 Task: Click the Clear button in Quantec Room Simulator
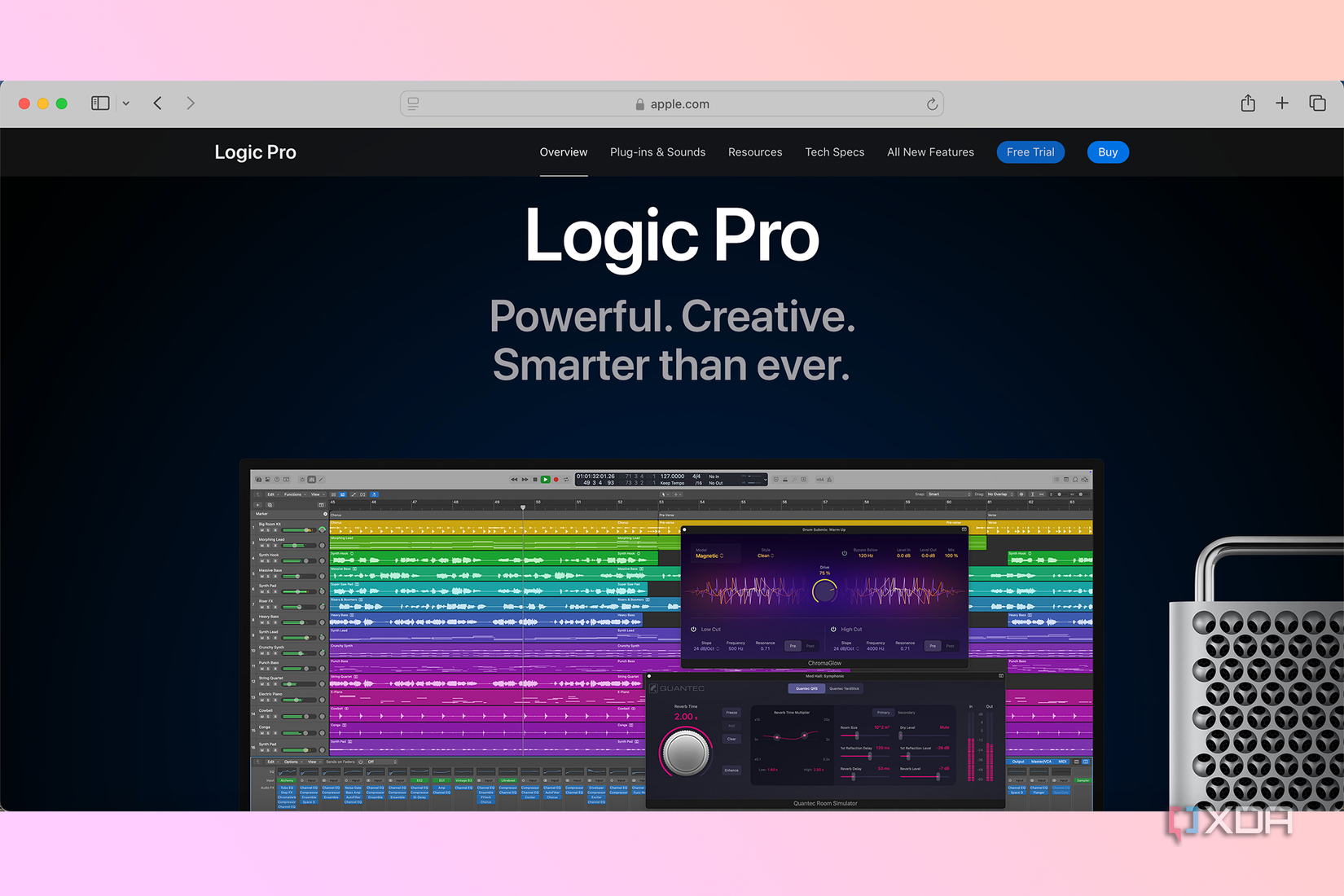click(731, 739)
